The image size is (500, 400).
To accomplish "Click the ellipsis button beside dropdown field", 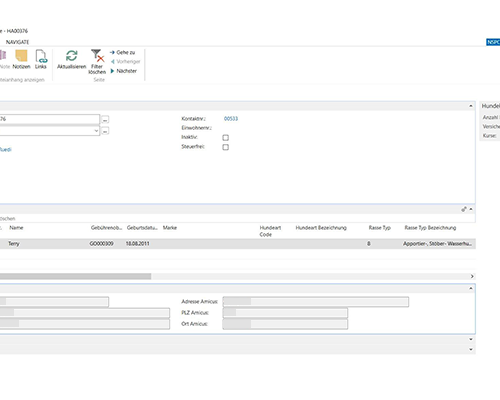I will [105, 131].
